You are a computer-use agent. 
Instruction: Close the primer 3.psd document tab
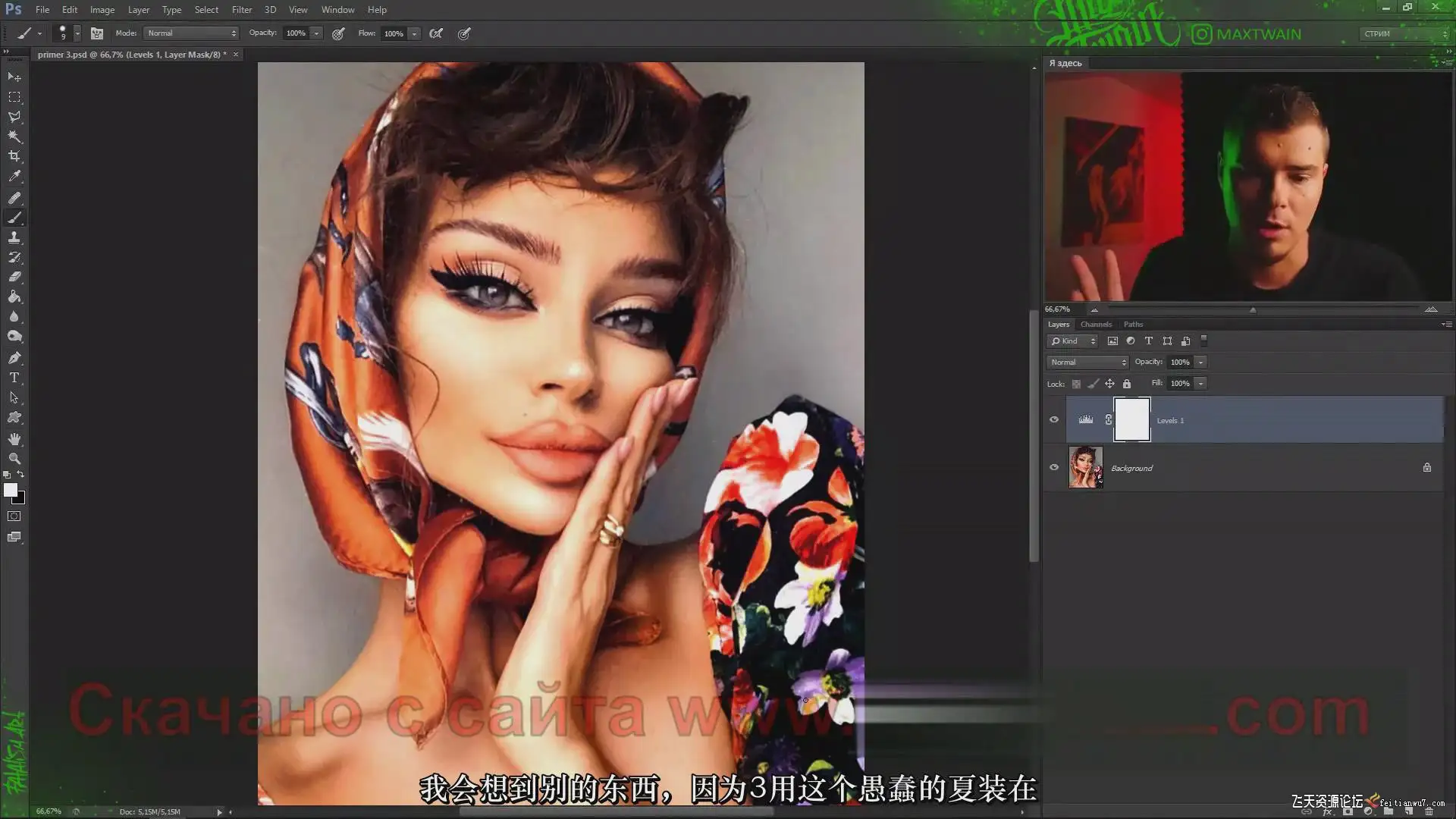pos(236,55)
